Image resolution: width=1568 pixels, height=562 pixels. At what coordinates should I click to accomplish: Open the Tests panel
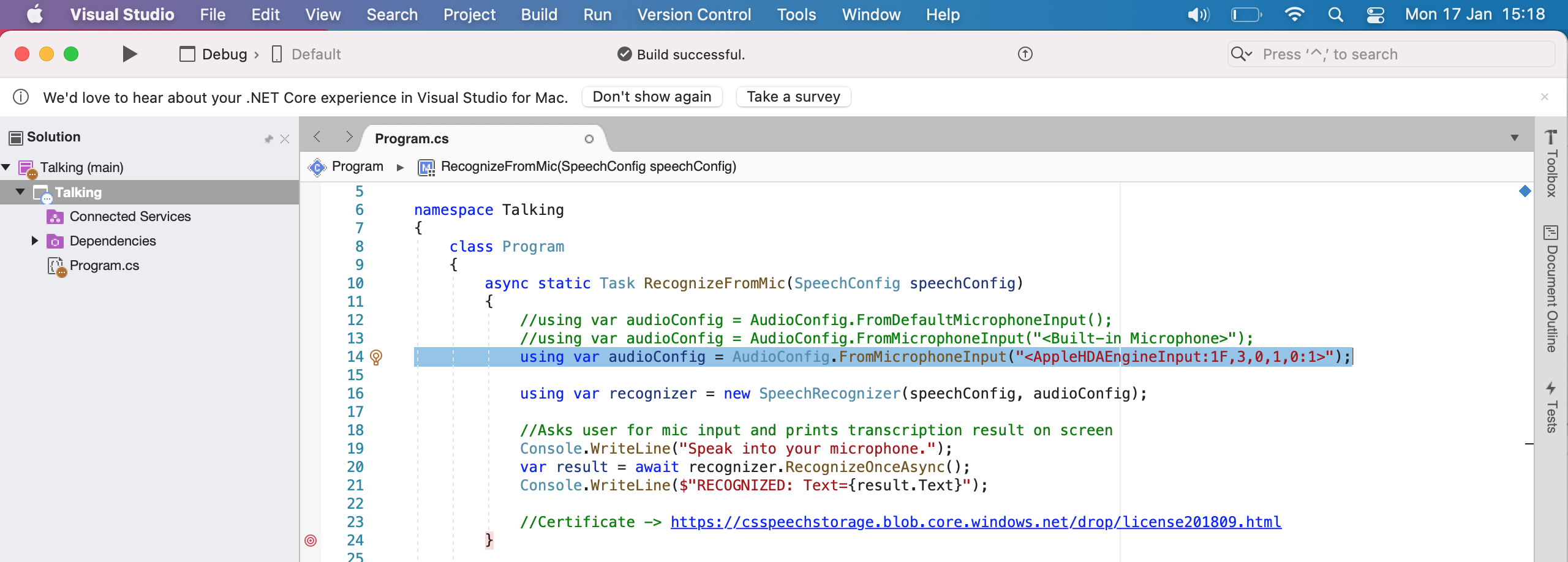tap(1551, 407)
